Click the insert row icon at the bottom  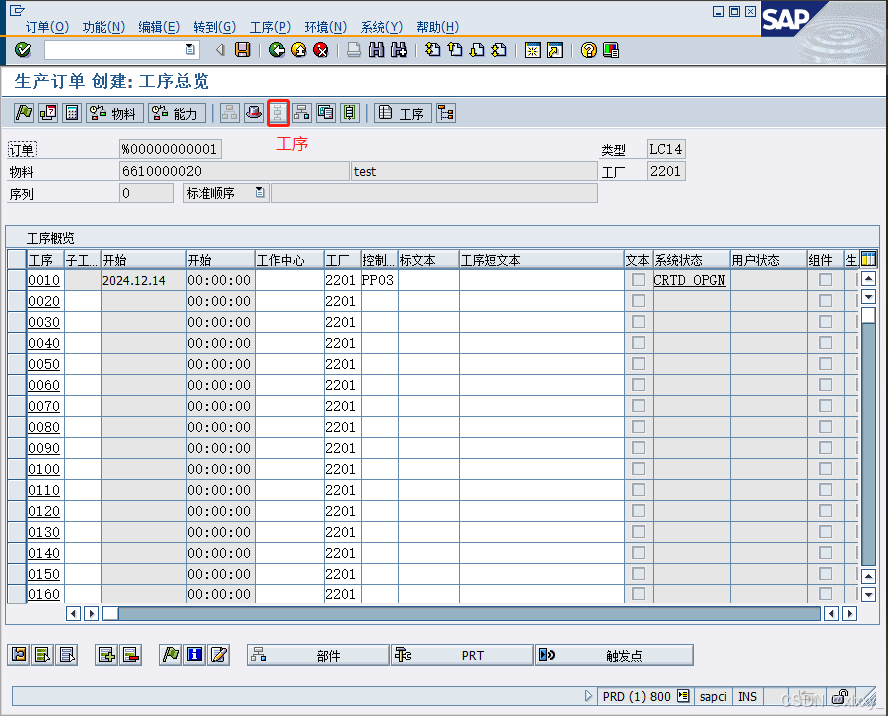tap(106, 655)
